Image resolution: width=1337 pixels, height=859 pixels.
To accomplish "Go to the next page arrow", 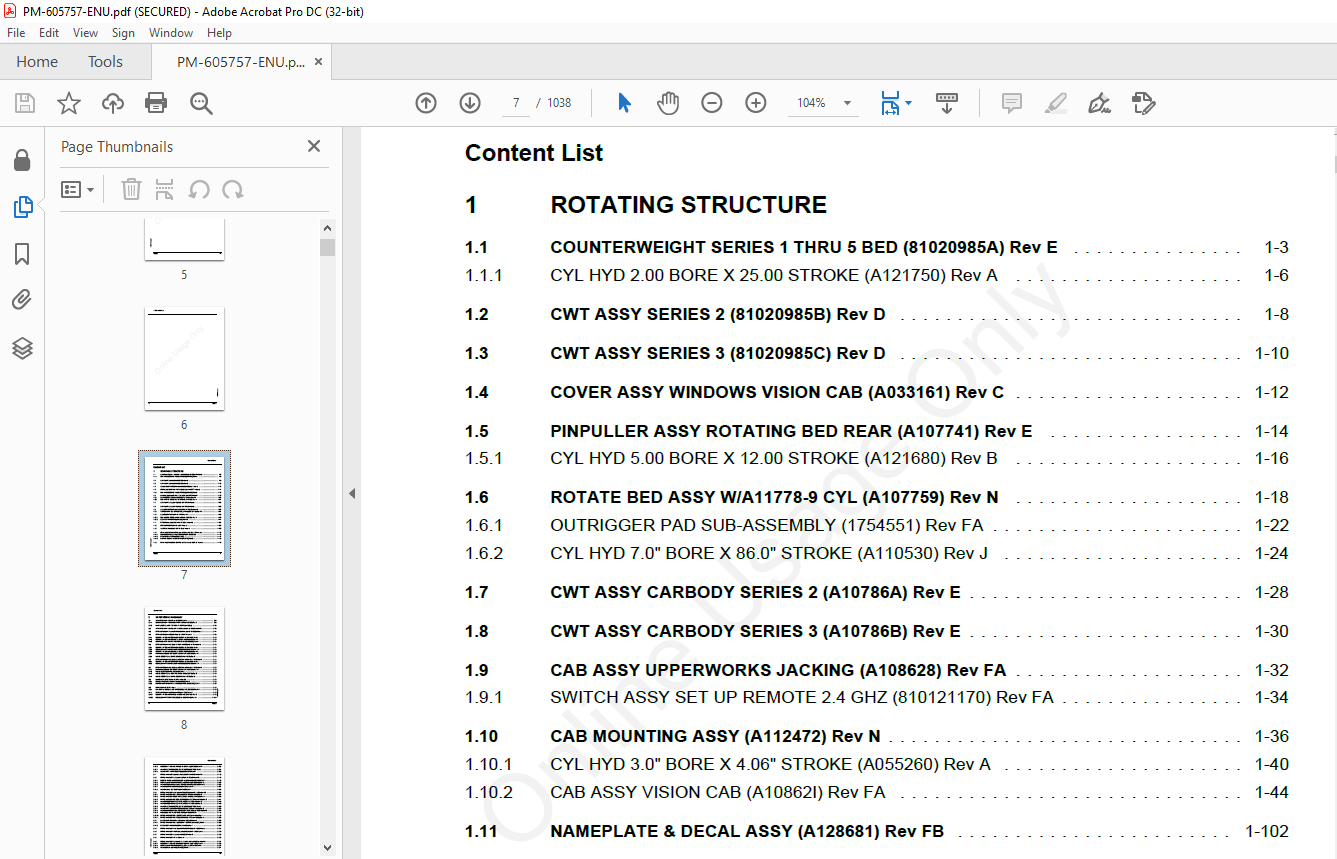I will click(470, 103).
